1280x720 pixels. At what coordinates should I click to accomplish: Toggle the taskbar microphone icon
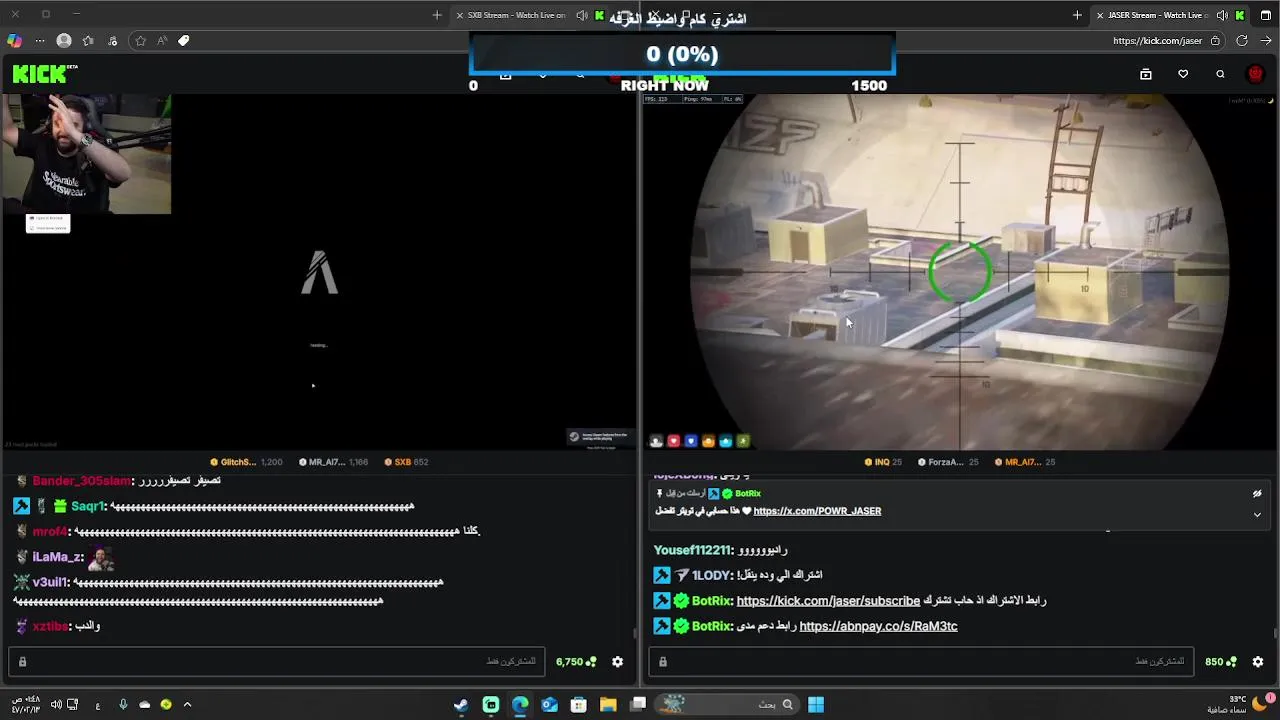click(x=123, y=705)
